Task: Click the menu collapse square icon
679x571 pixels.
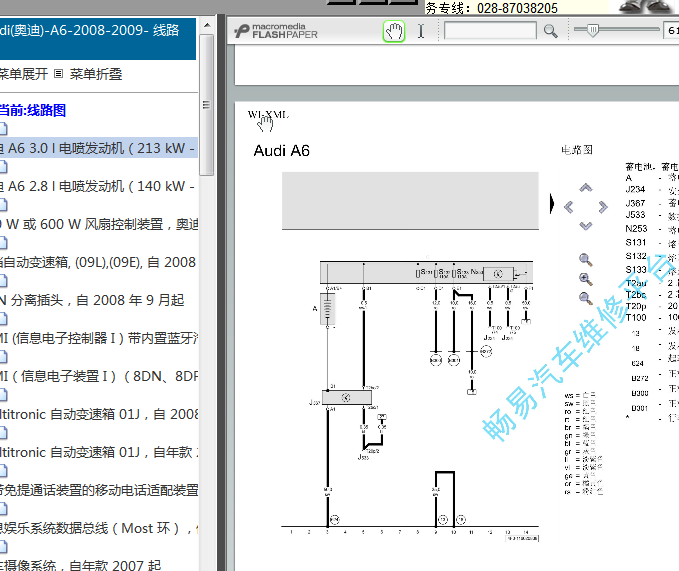Action: click(x=58, y=74)
